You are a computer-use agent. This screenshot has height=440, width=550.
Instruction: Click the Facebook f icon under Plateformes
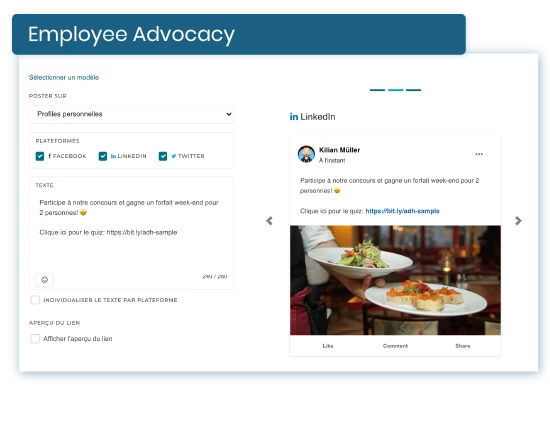click(49, 156)
